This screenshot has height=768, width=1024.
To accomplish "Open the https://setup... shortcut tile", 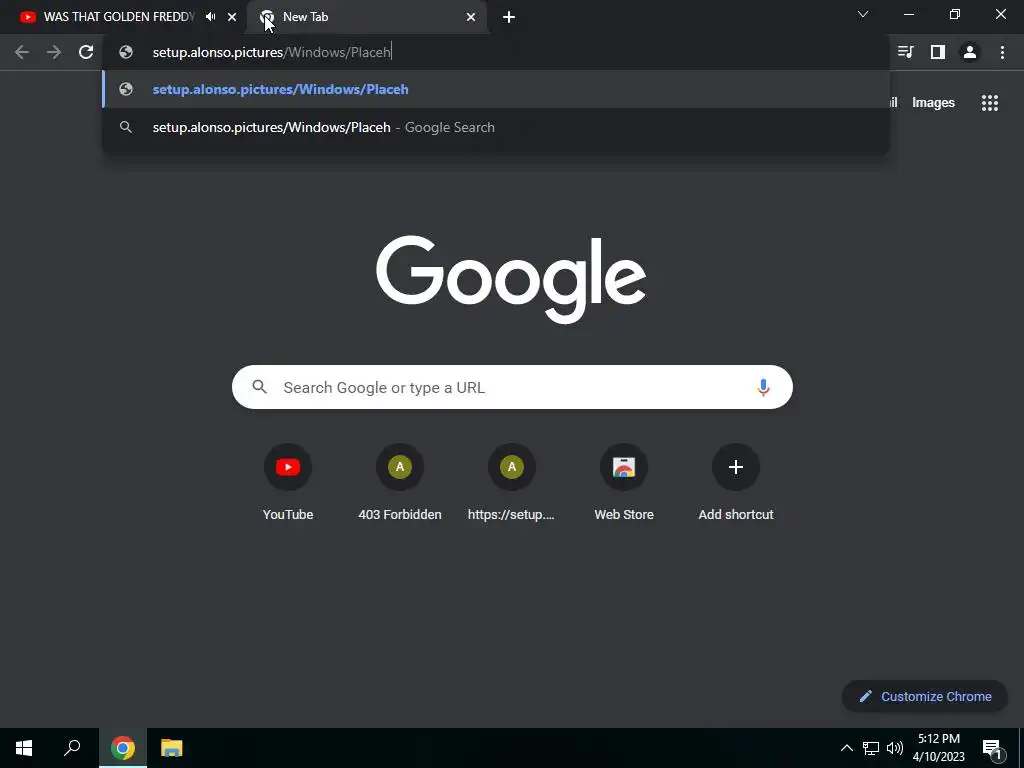I will (511, 483).
